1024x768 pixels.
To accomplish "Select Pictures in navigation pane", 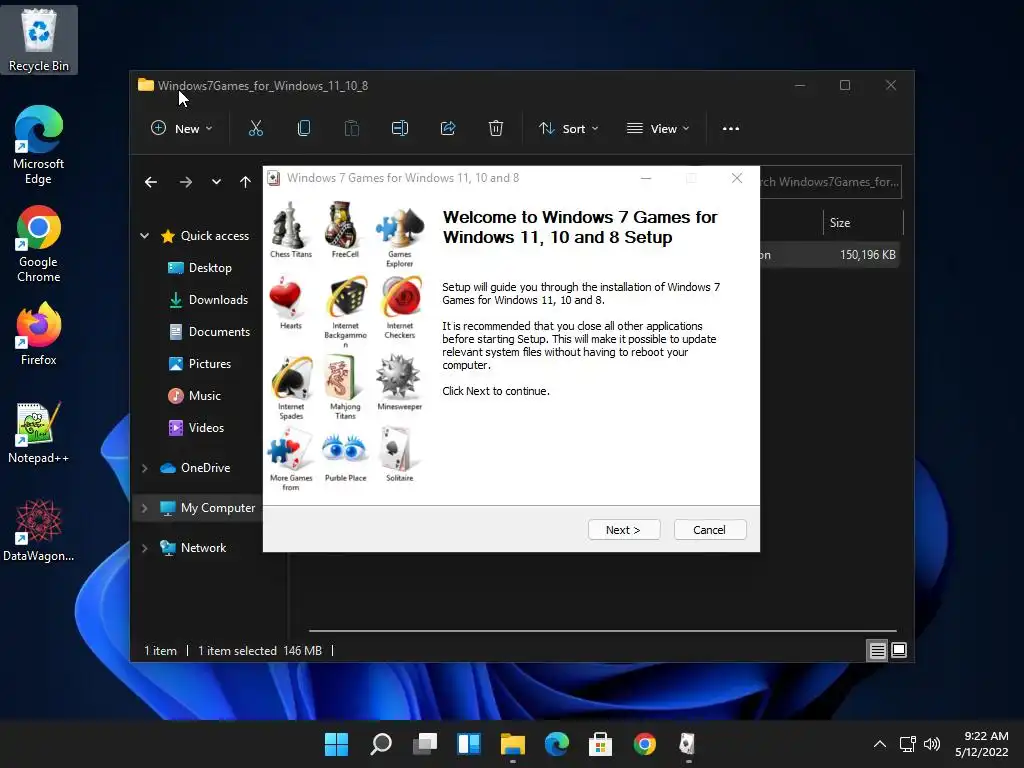I will coord(200,364).
